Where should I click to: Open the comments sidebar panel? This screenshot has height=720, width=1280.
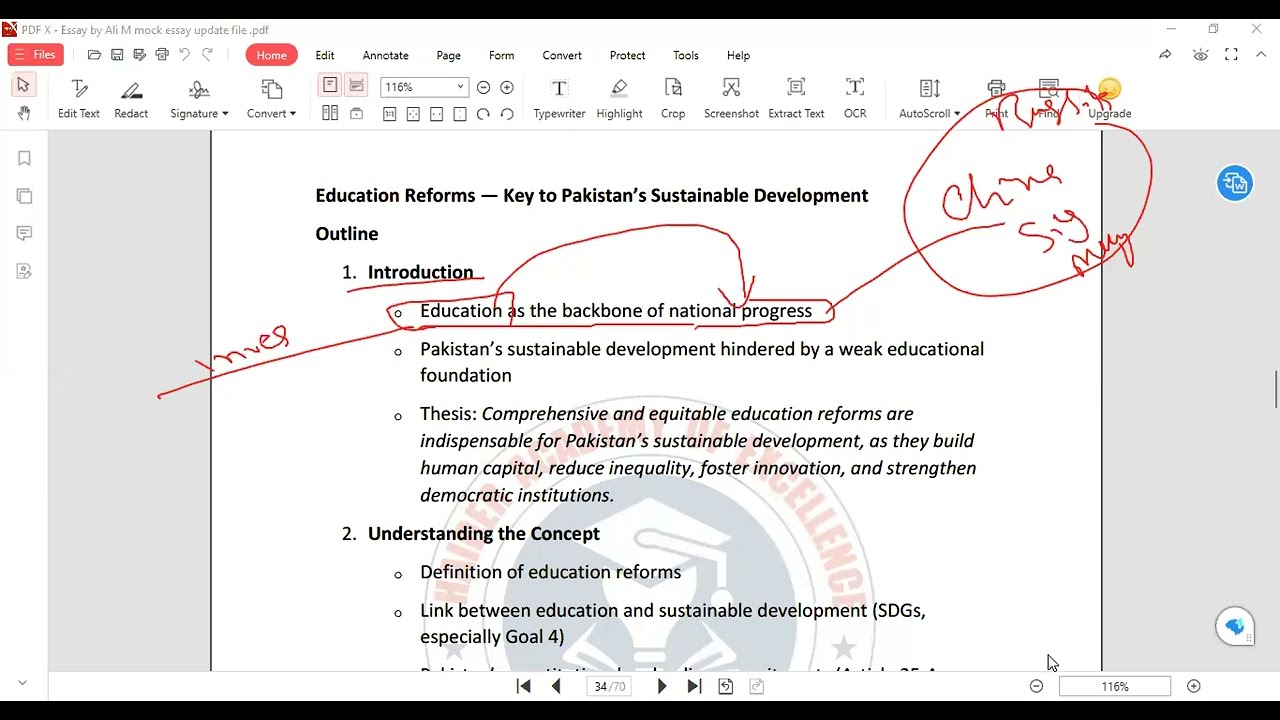click(x=24, y=233)
